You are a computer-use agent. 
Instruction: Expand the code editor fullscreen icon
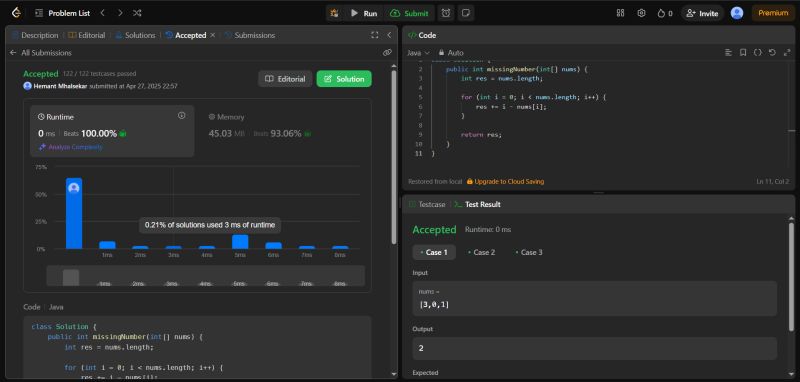[x=786, y=53]
